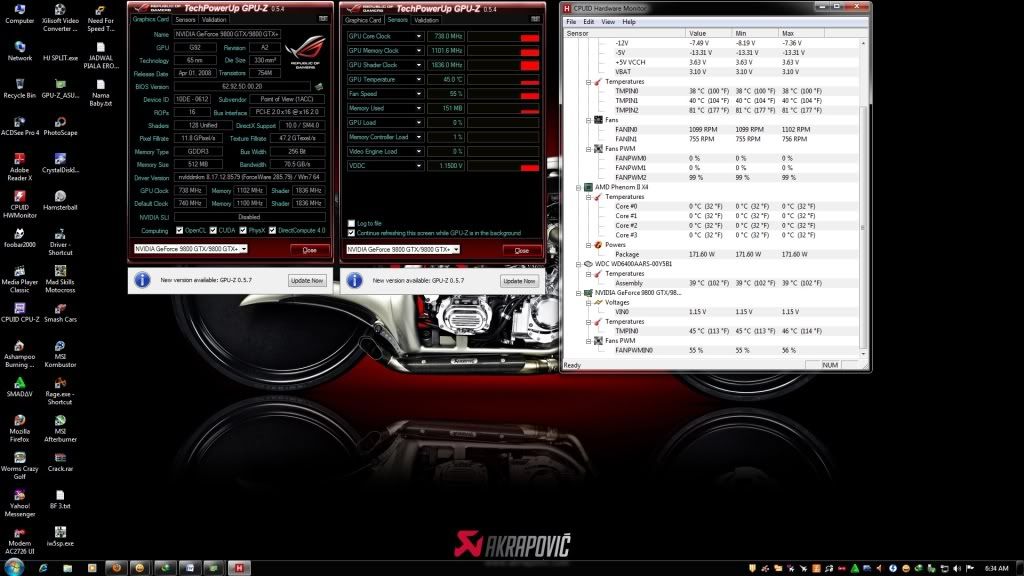Select the Crack.rar archive on the desktop
Viewport: 1024px width, 576px height.
coord(60,462)
